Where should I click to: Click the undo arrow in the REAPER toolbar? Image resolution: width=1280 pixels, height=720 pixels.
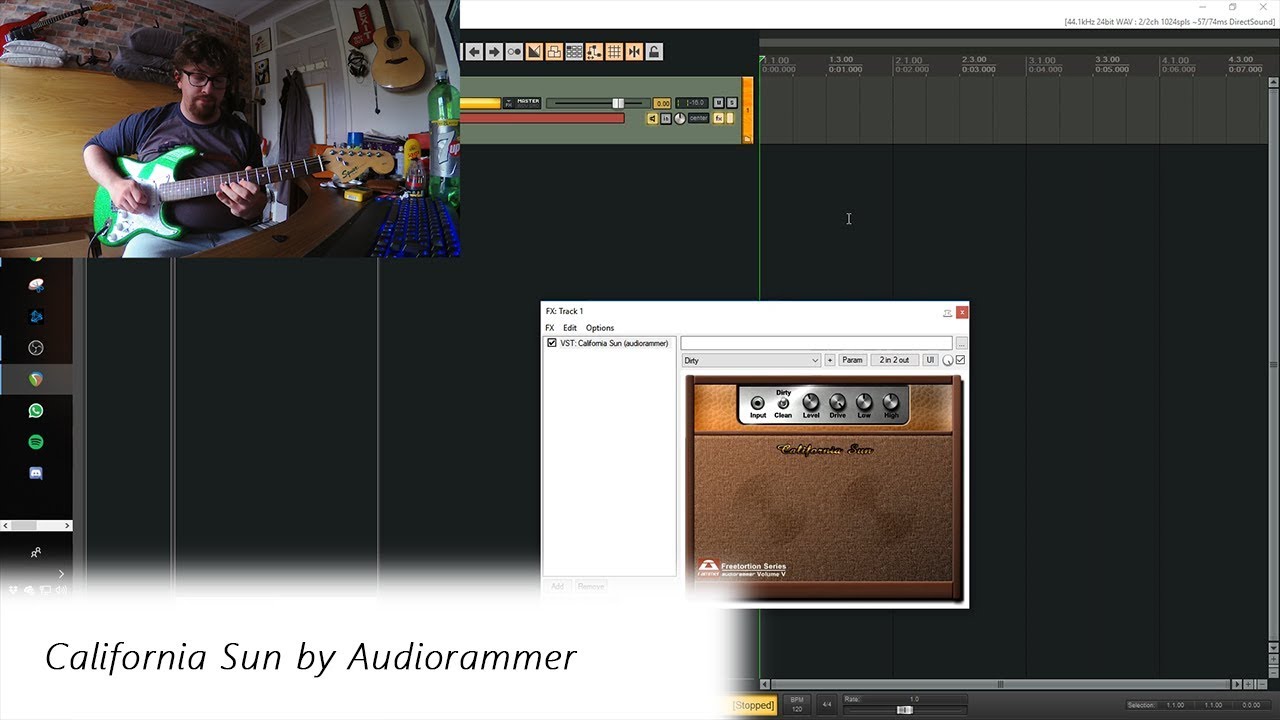click(x=474, y=51)
